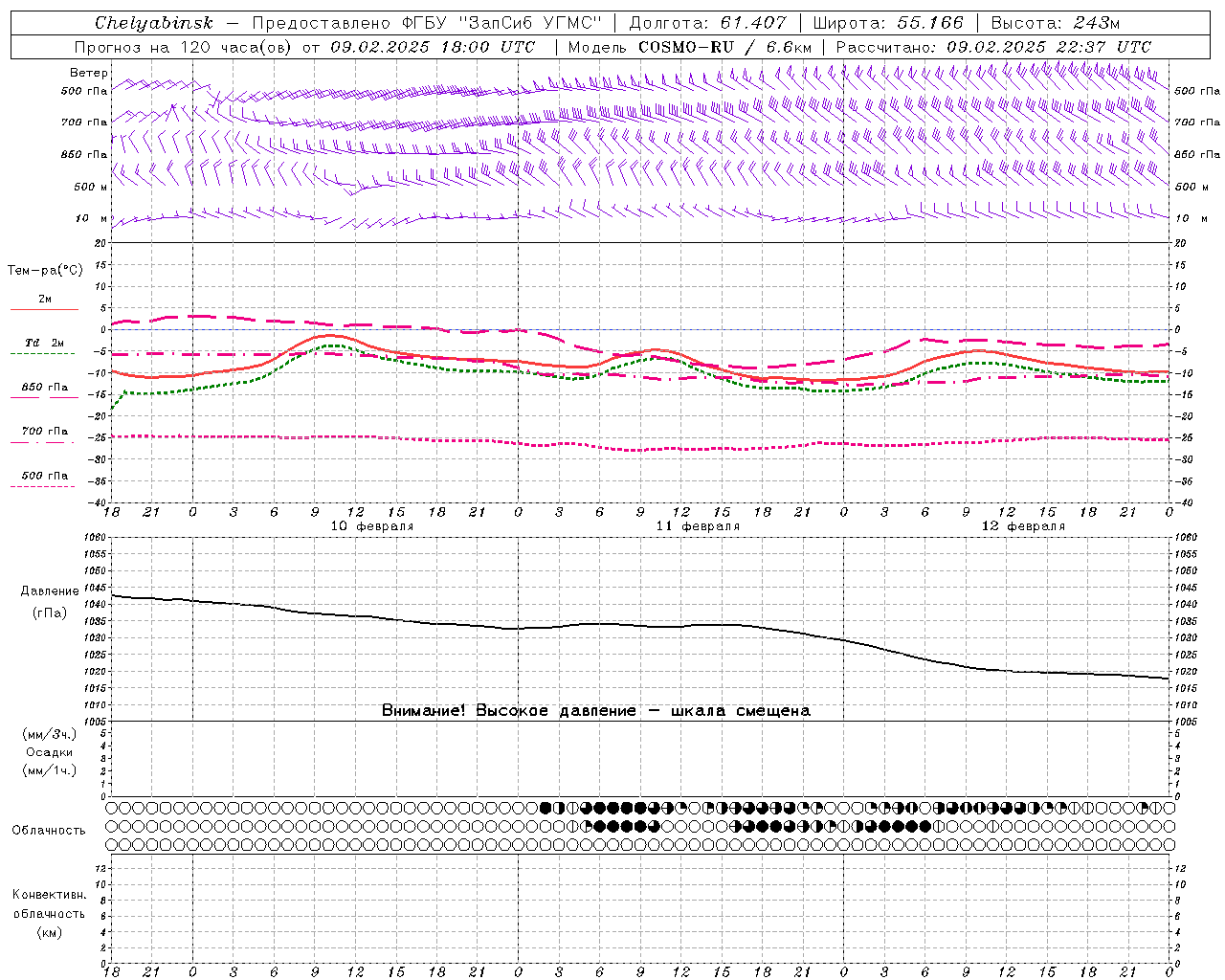Select the model name COSMO-RU / 6.6км
1225x980 pixels.
[724, 47]
